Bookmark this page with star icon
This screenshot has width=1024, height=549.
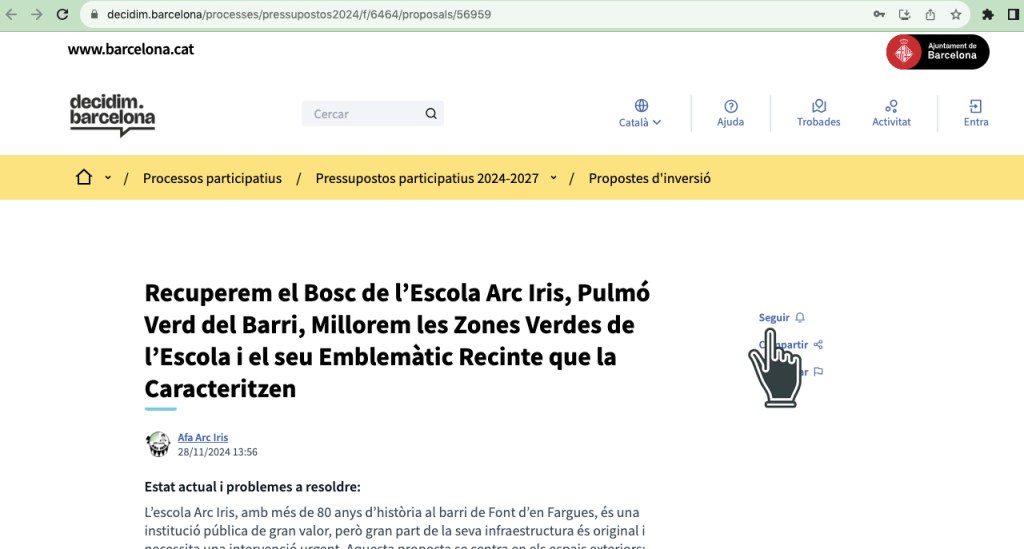point(956,15)
